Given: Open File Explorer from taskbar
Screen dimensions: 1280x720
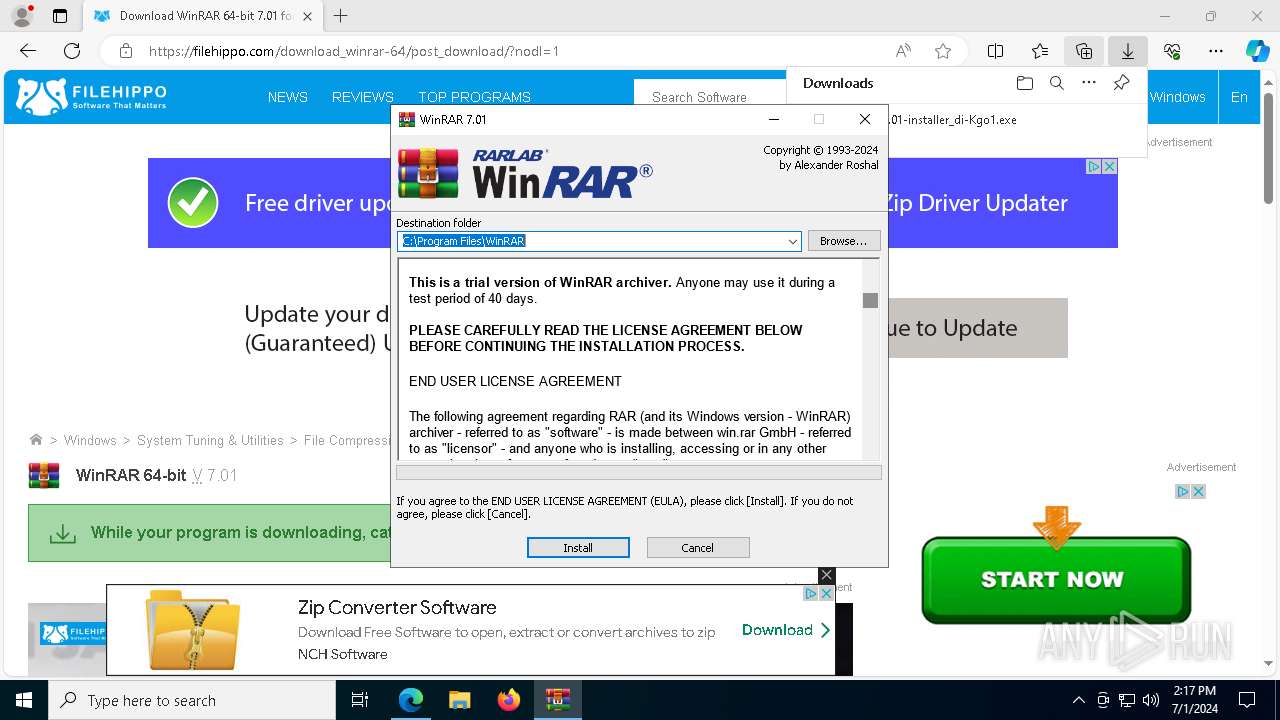Looking at the screenshot, I should [460, 700].
